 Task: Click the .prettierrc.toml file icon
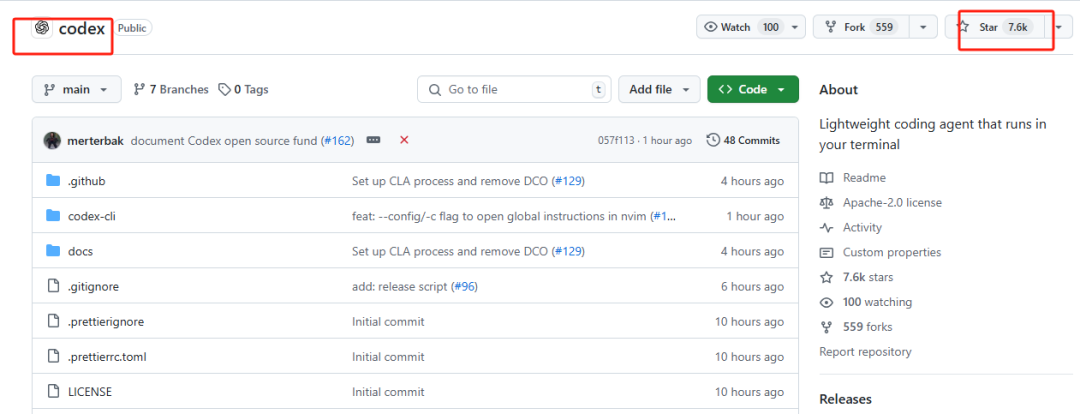tap(53, 356)
